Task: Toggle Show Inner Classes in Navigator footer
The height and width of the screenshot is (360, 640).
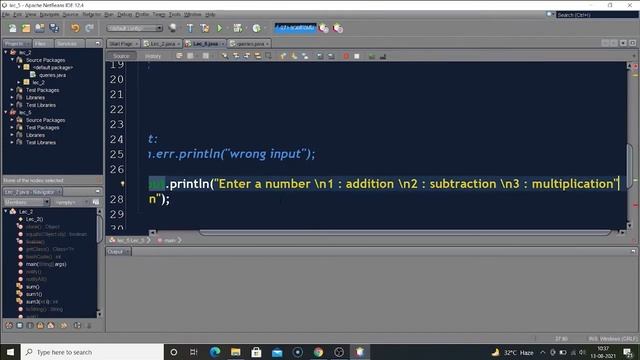Action: click(50, 325)
